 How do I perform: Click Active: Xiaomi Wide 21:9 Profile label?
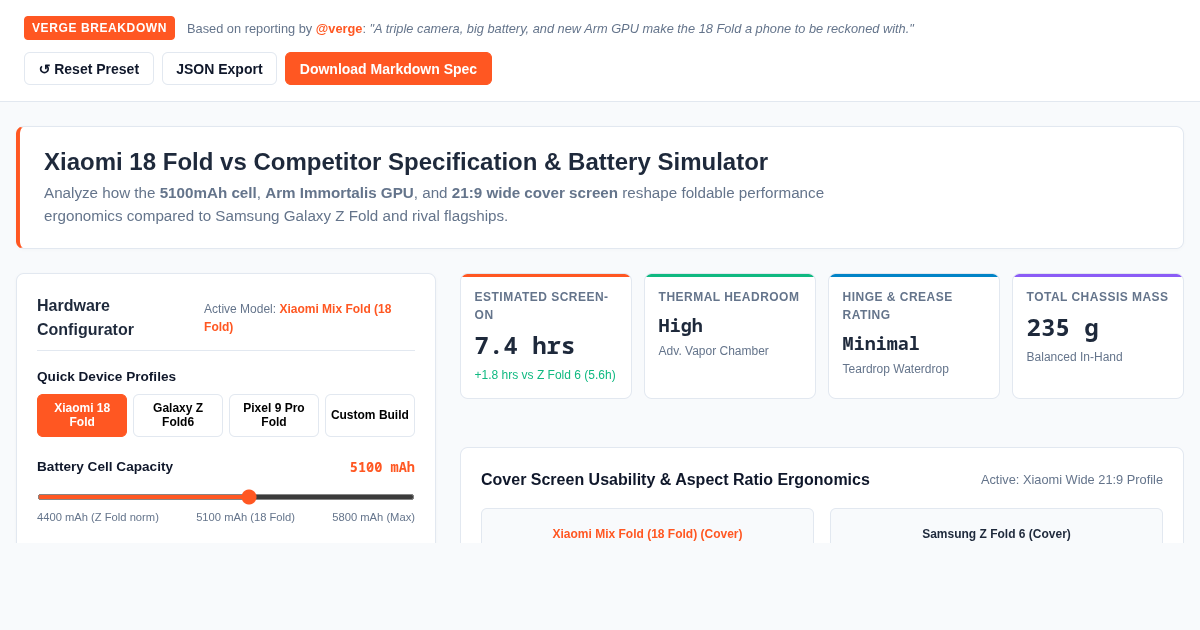click(1072, 480)
